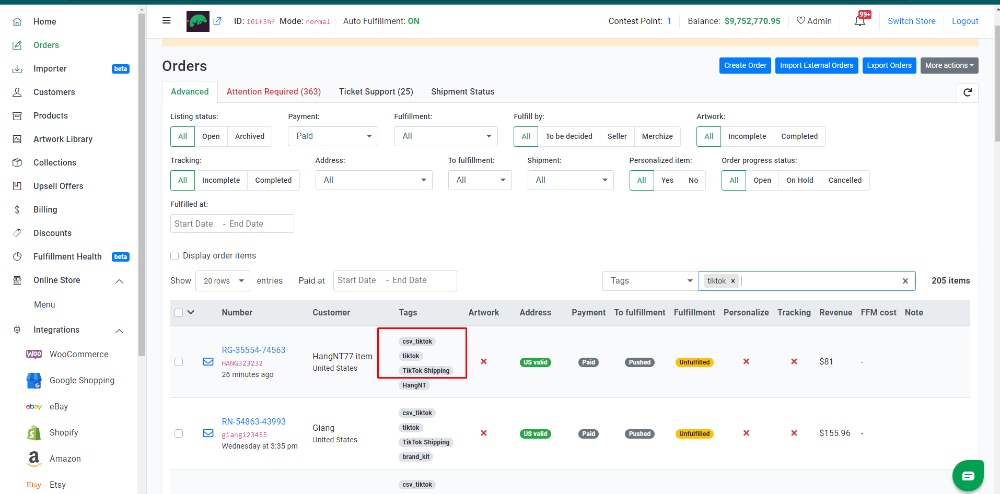This screenshot has height=494, width=1000.
Task: Open bulk select chevron in table header
Action: (x=190, y=312)
